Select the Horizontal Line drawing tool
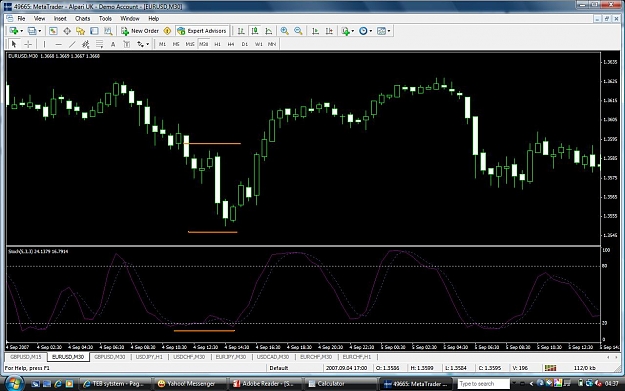 tap(58, 44)
